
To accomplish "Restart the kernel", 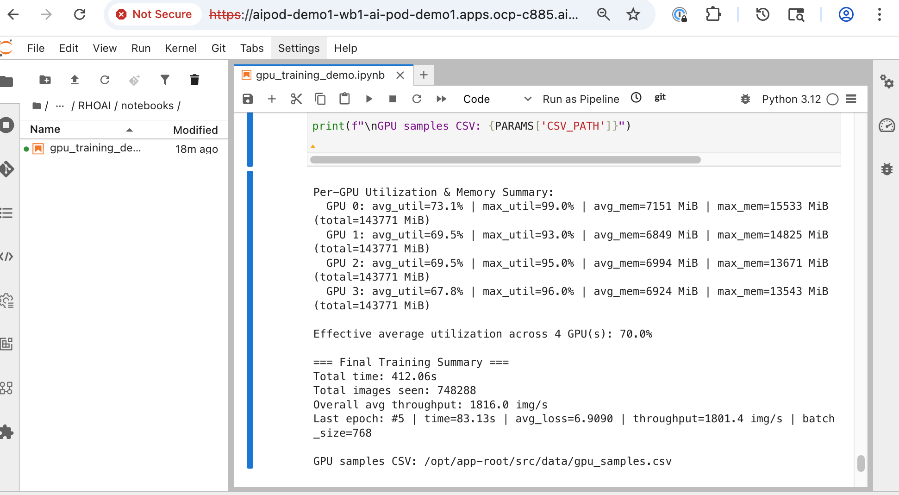I will (x=417, y=99).
